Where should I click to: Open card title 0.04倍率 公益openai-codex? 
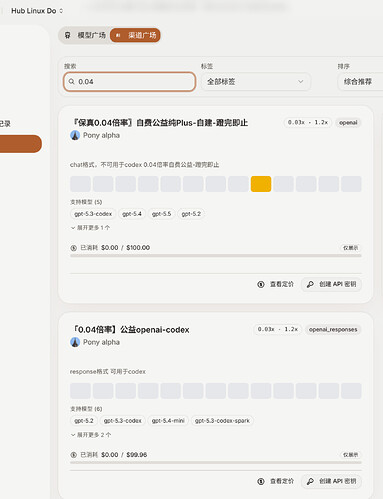tap(131, 330)
